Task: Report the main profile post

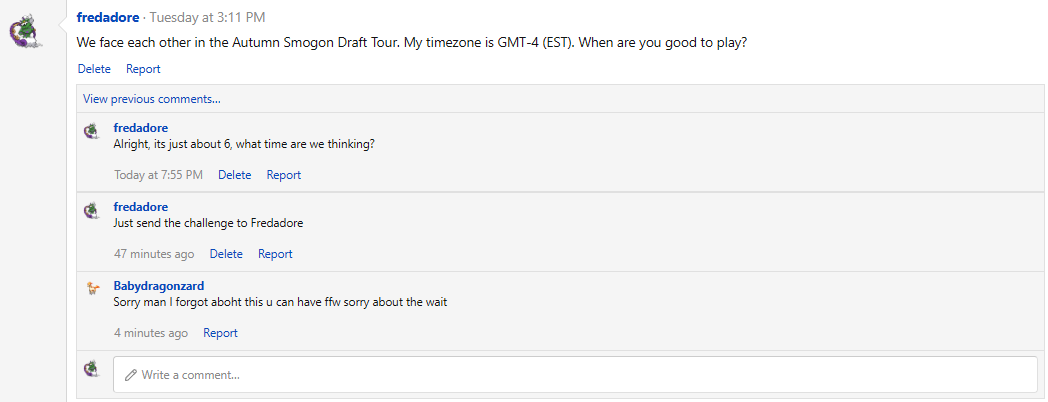Action: 143,69
